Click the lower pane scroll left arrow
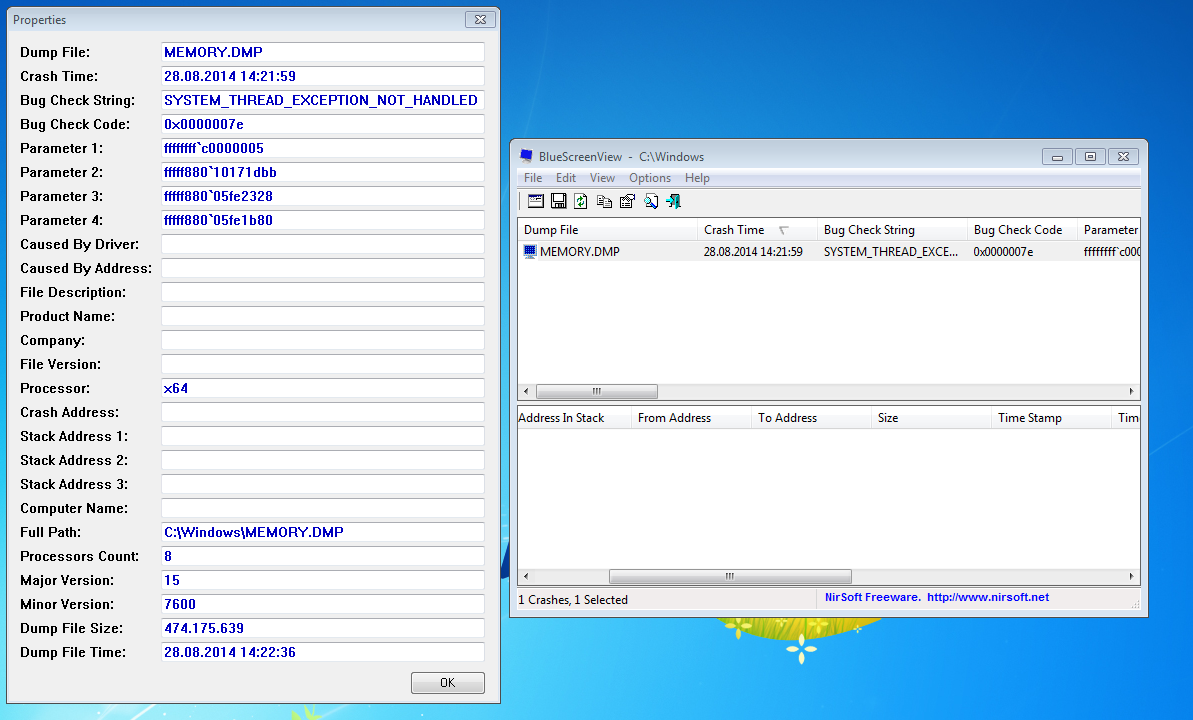 tap(526, 576)
